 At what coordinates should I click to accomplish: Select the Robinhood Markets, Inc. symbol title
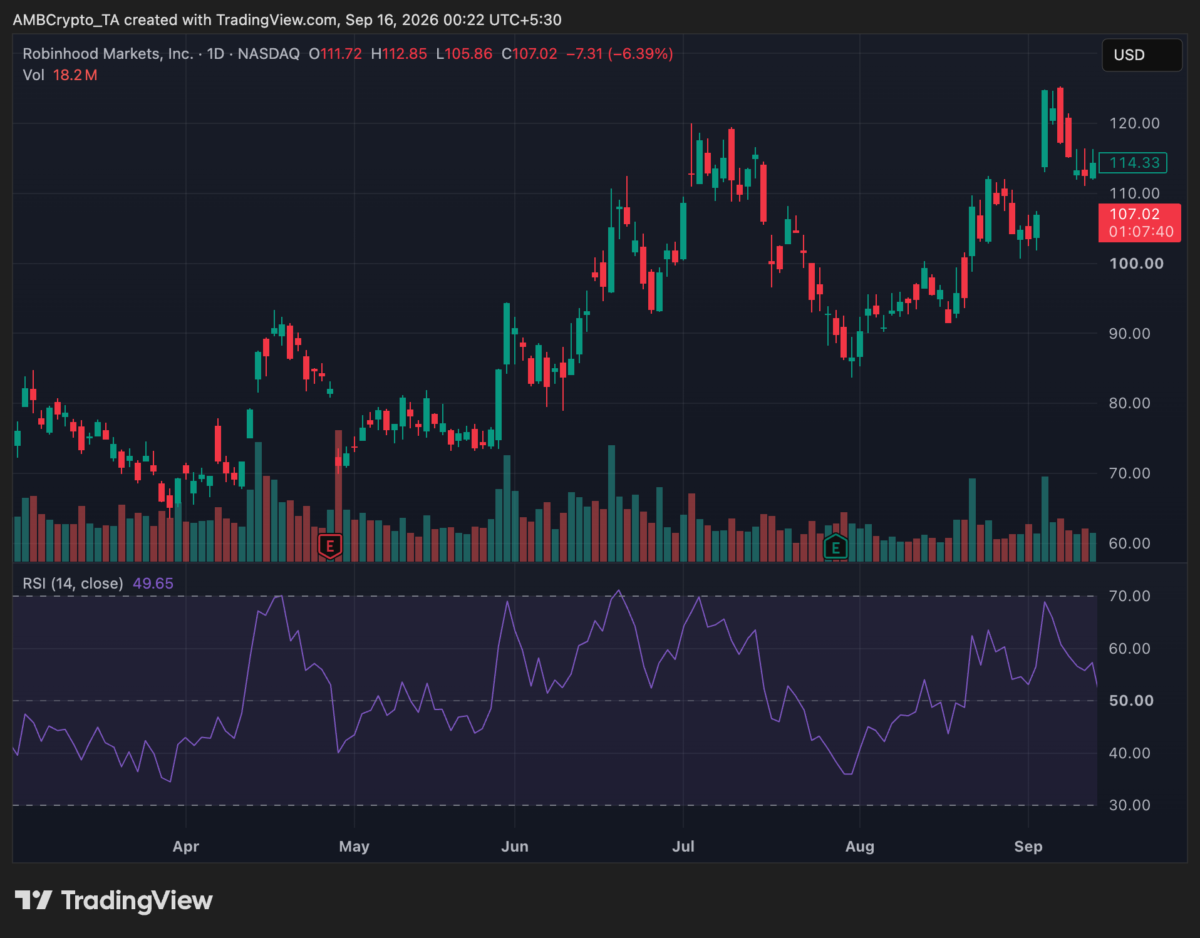point(108,54)
